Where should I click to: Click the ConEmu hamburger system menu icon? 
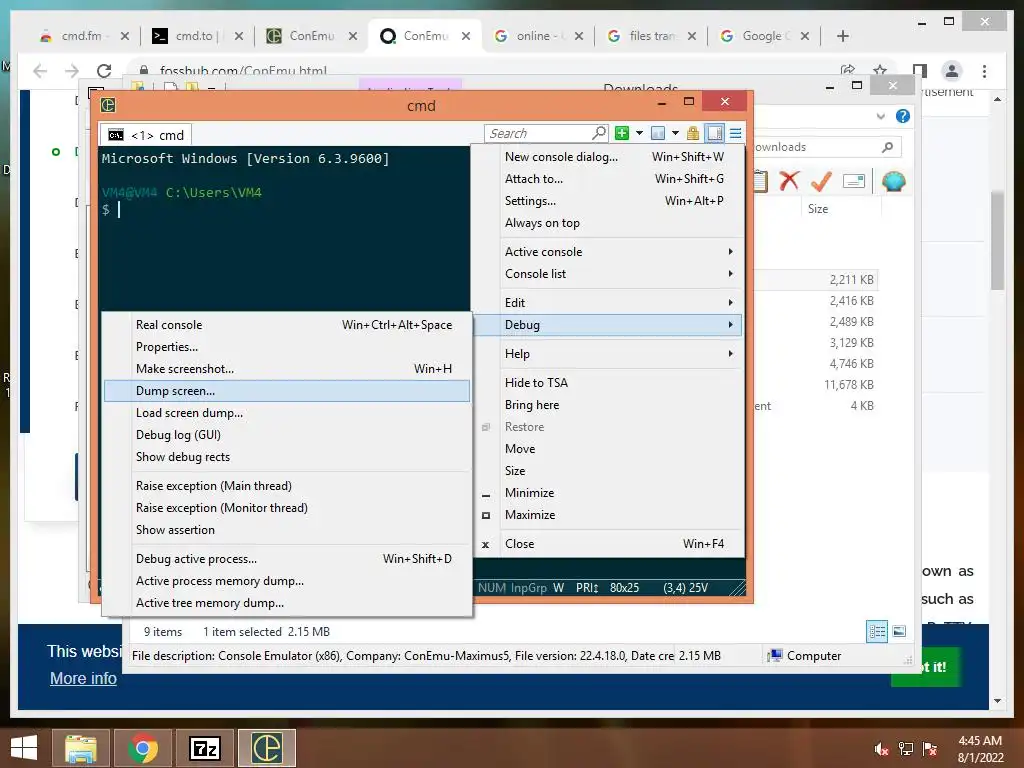[735, 133]
